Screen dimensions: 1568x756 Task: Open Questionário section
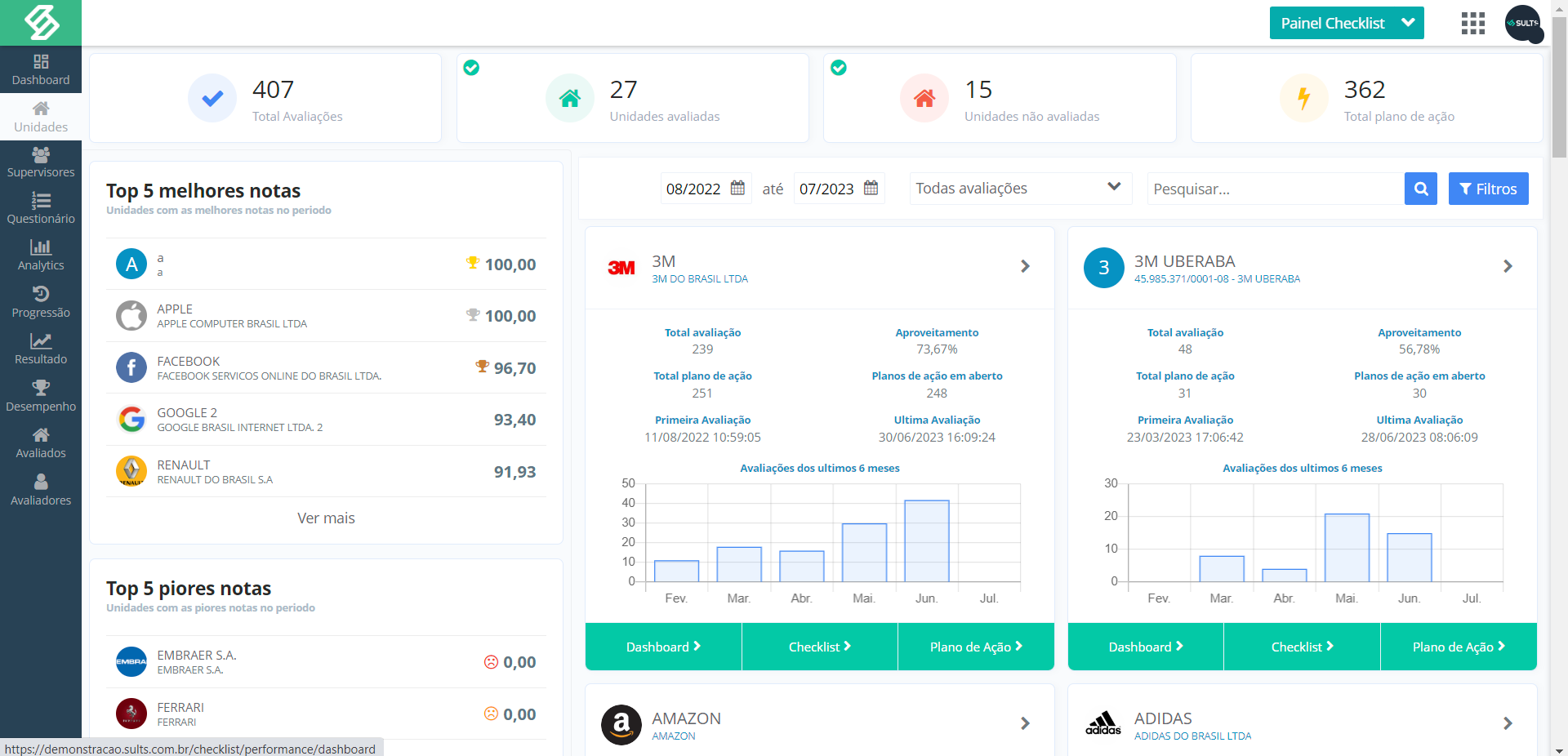(x=41, y=209)
